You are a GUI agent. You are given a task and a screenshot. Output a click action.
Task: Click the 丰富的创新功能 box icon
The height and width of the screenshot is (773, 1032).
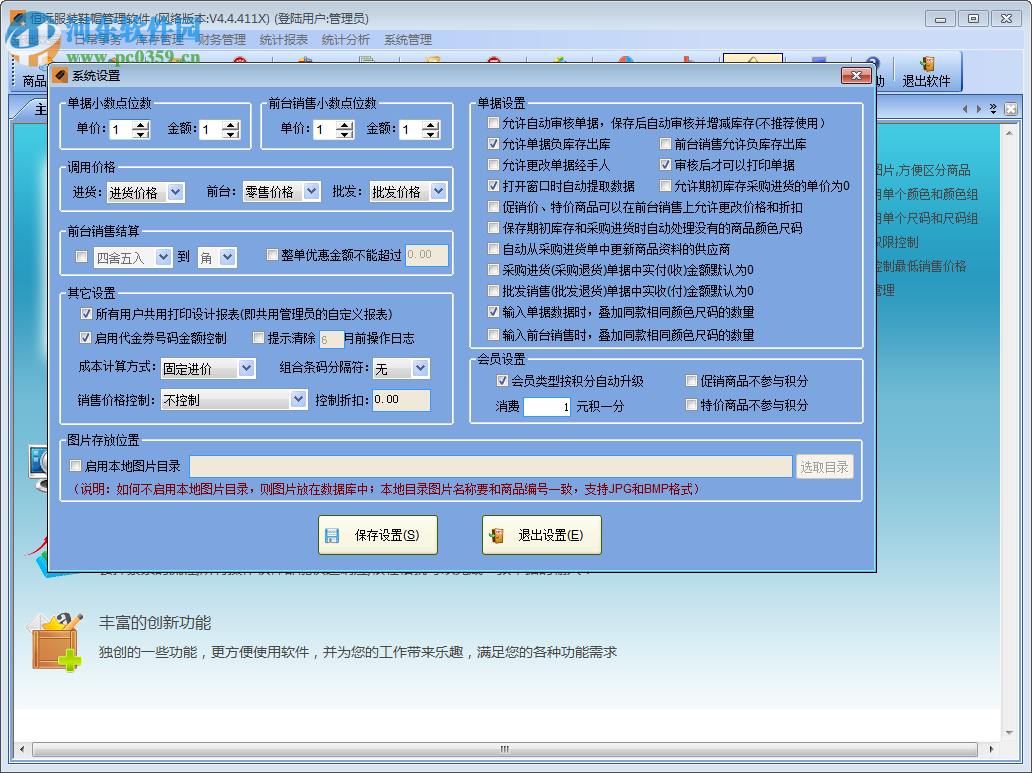coord(55,641)
